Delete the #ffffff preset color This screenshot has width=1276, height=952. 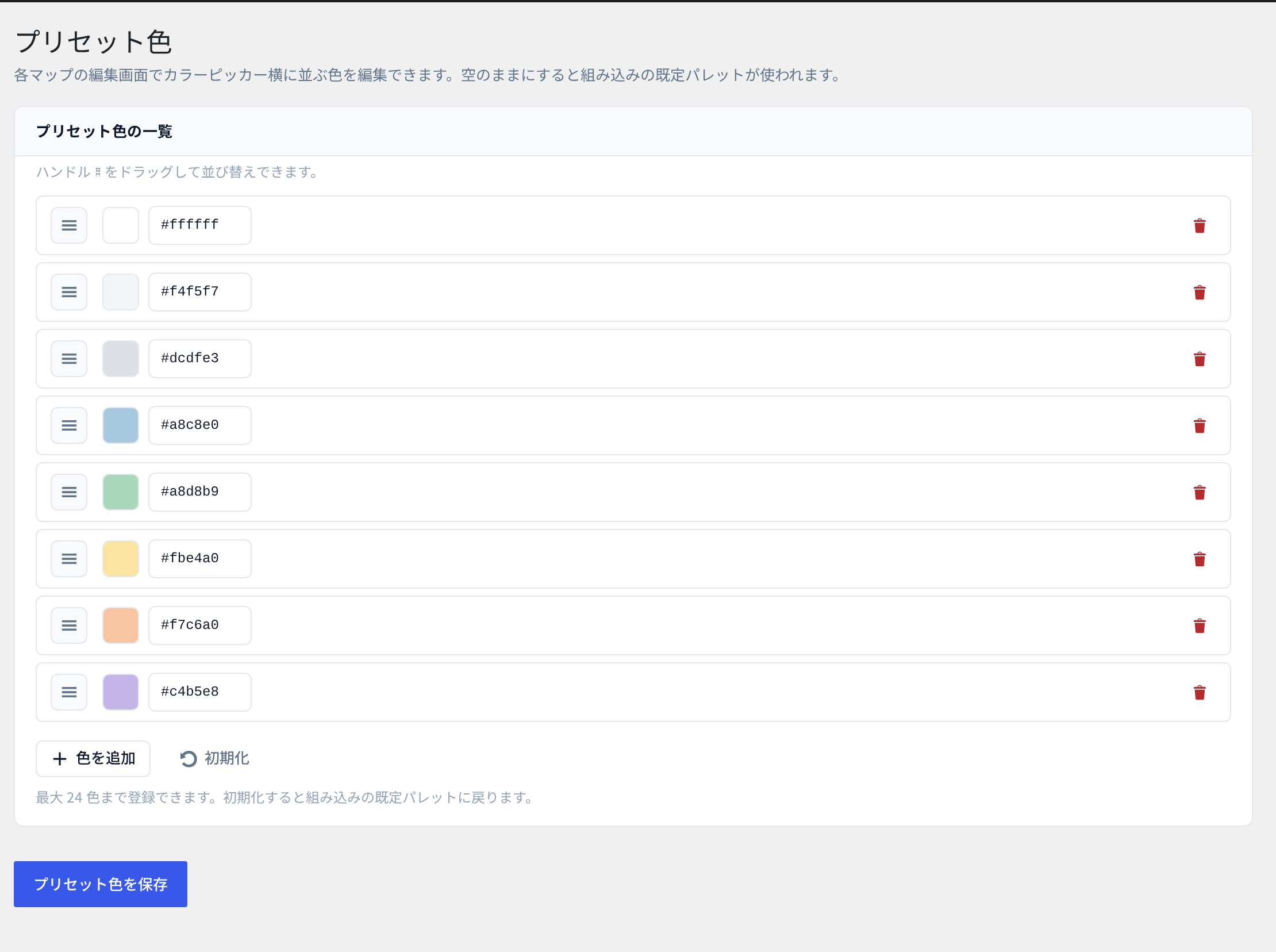tap(1200, 225)
